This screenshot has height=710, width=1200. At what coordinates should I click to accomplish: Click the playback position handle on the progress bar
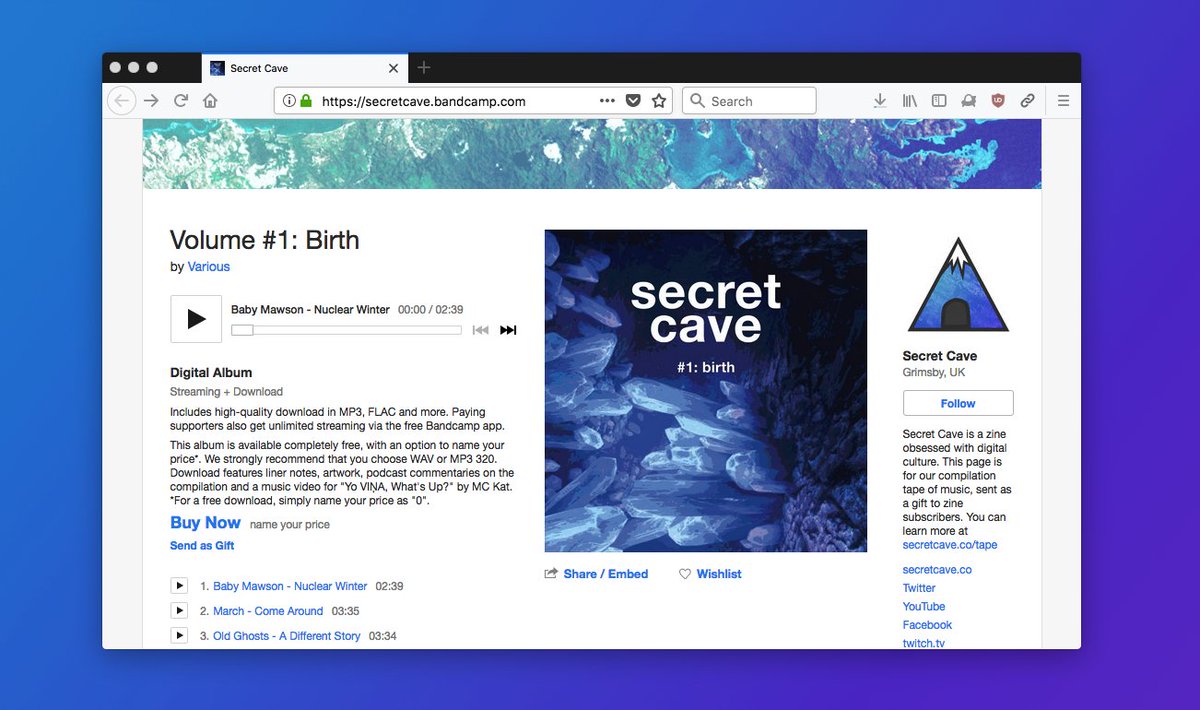(x=242, y=330)
